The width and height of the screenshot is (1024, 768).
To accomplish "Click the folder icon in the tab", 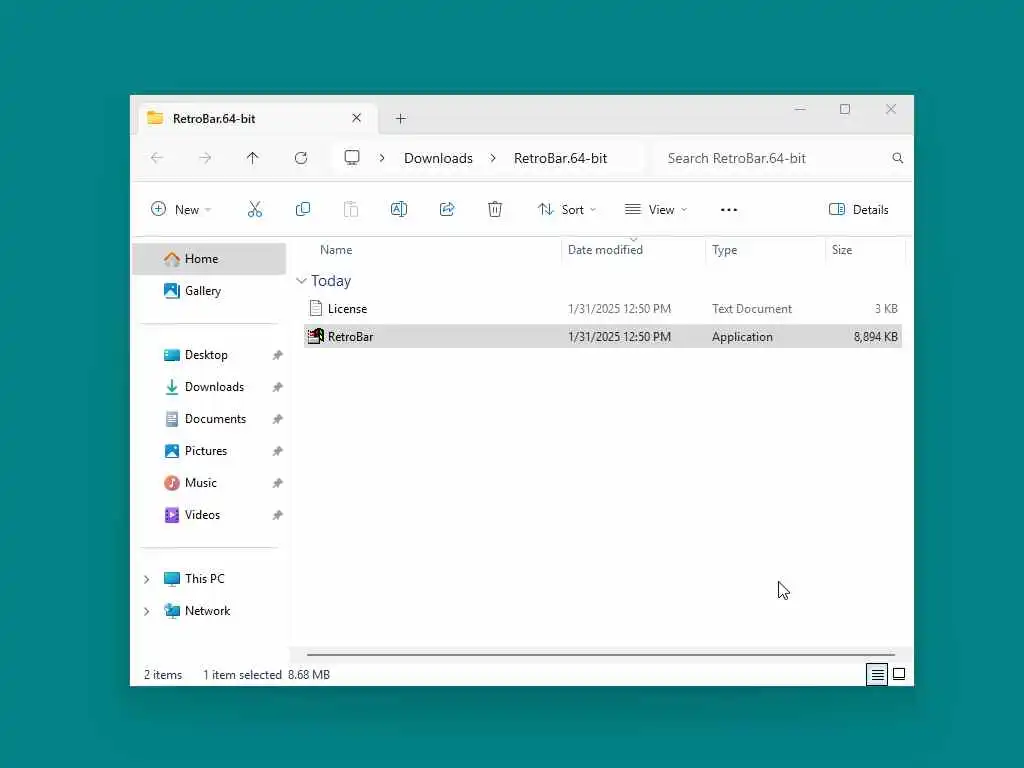I will coord(155,118).
